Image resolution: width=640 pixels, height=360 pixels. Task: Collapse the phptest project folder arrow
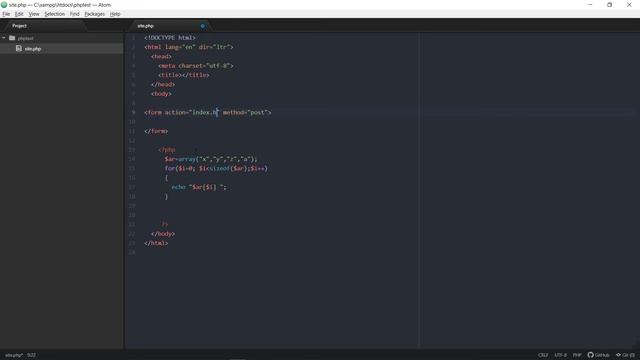[x=4, y=38]
